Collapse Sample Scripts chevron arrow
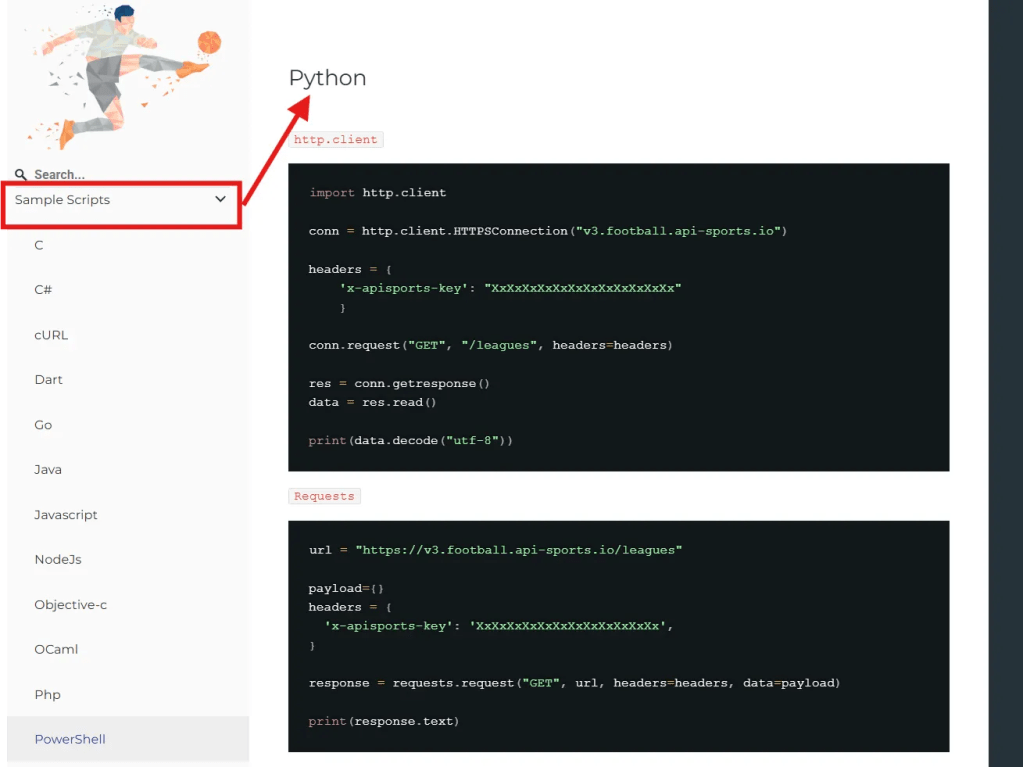Screen dimensions: 1023x767 (220, 200)
